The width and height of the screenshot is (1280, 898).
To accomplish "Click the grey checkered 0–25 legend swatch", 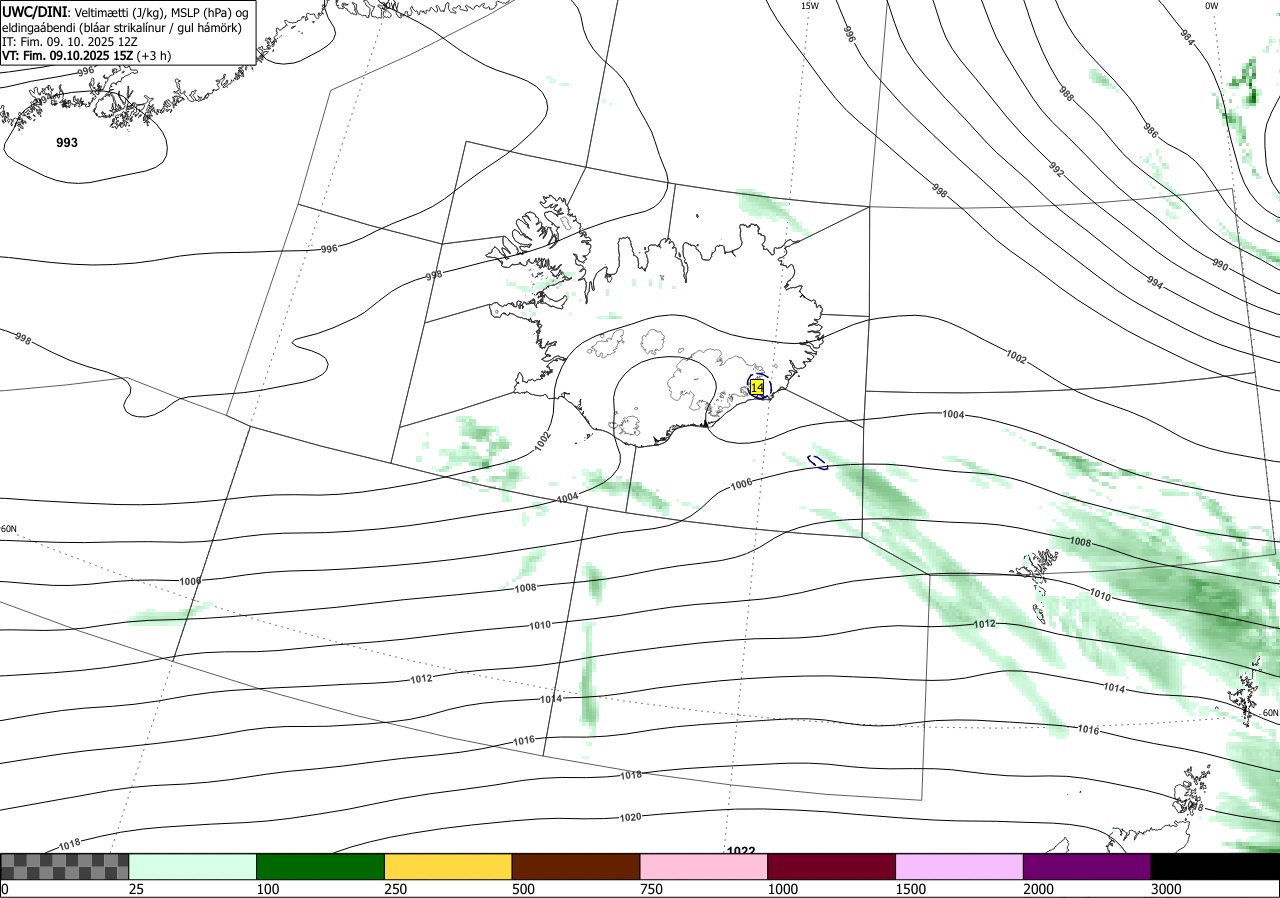I will point(65,866).
